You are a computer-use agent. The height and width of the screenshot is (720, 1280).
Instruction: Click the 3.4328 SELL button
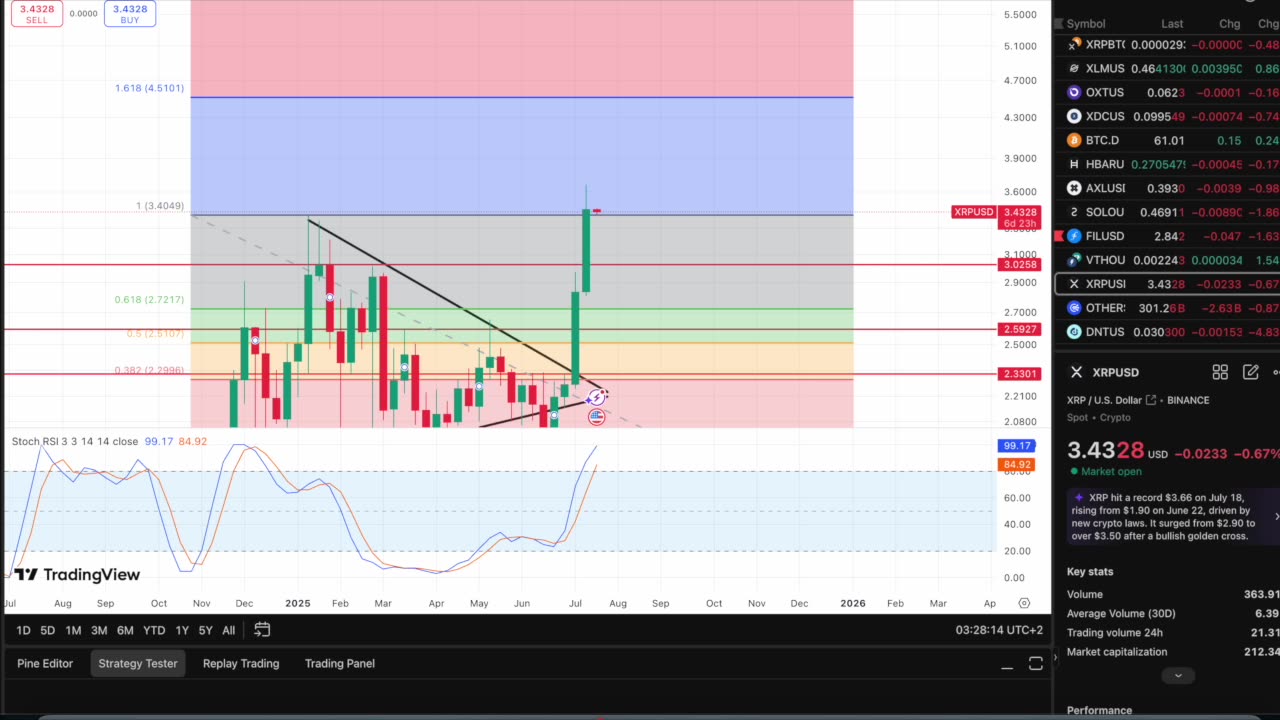(x=36, y=14)
